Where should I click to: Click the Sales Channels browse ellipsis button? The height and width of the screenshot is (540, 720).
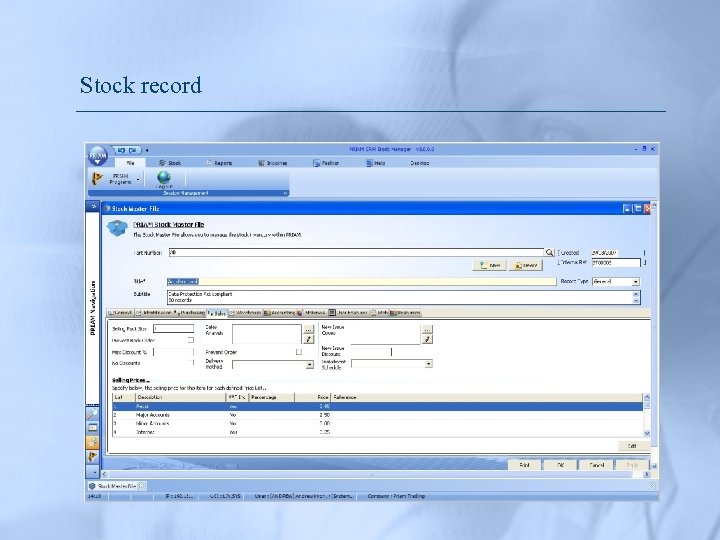[x=309, y=330]
